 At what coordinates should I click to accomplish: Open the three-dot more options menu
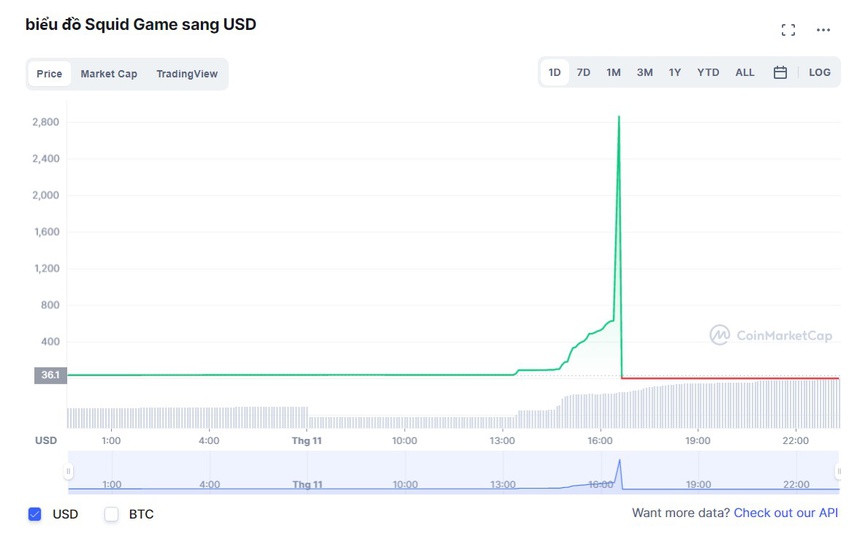(x=823, y=30)
